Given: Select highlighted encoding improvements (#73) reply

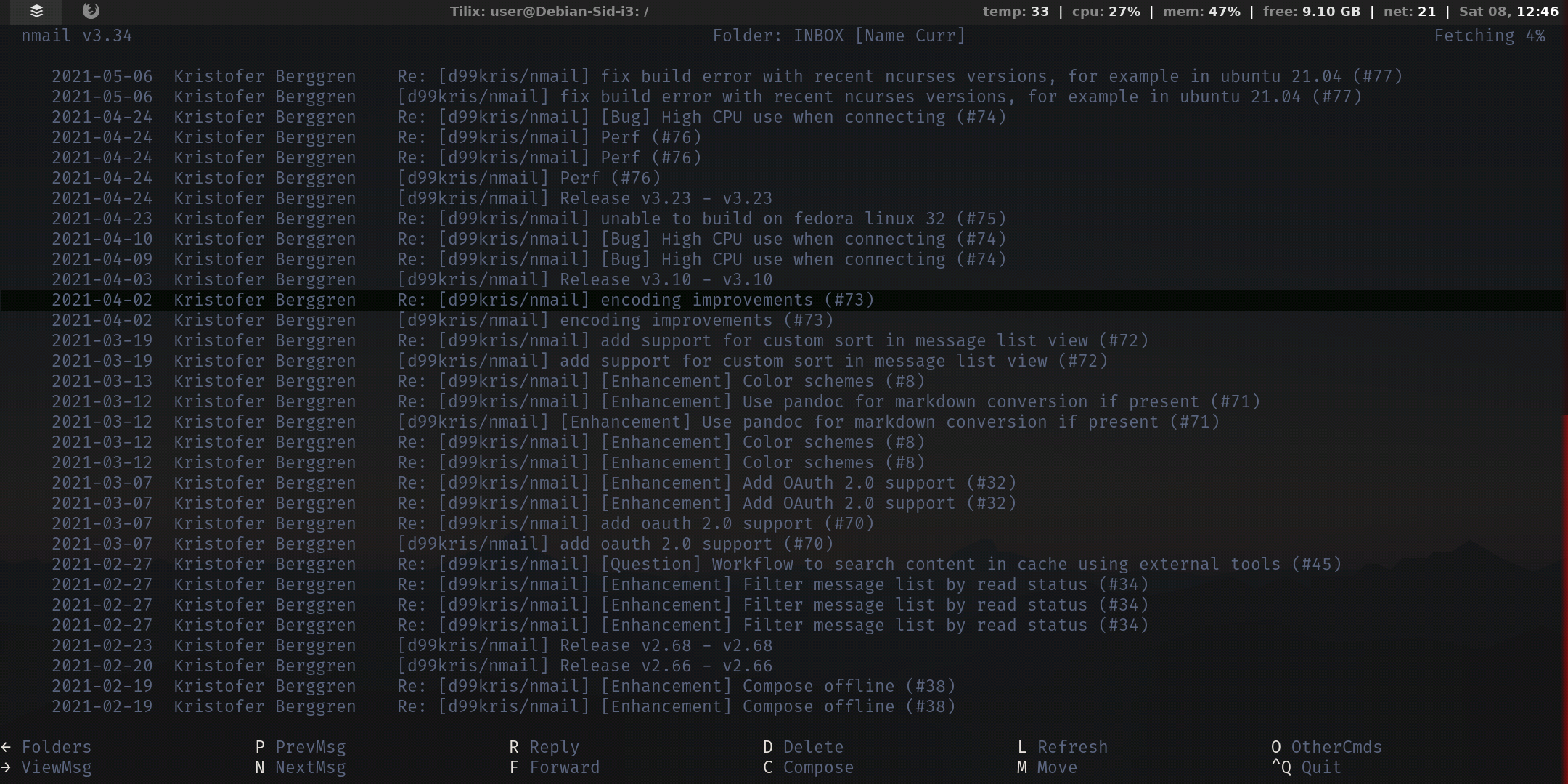Looking at the screenshot, I should click(635, 300).
